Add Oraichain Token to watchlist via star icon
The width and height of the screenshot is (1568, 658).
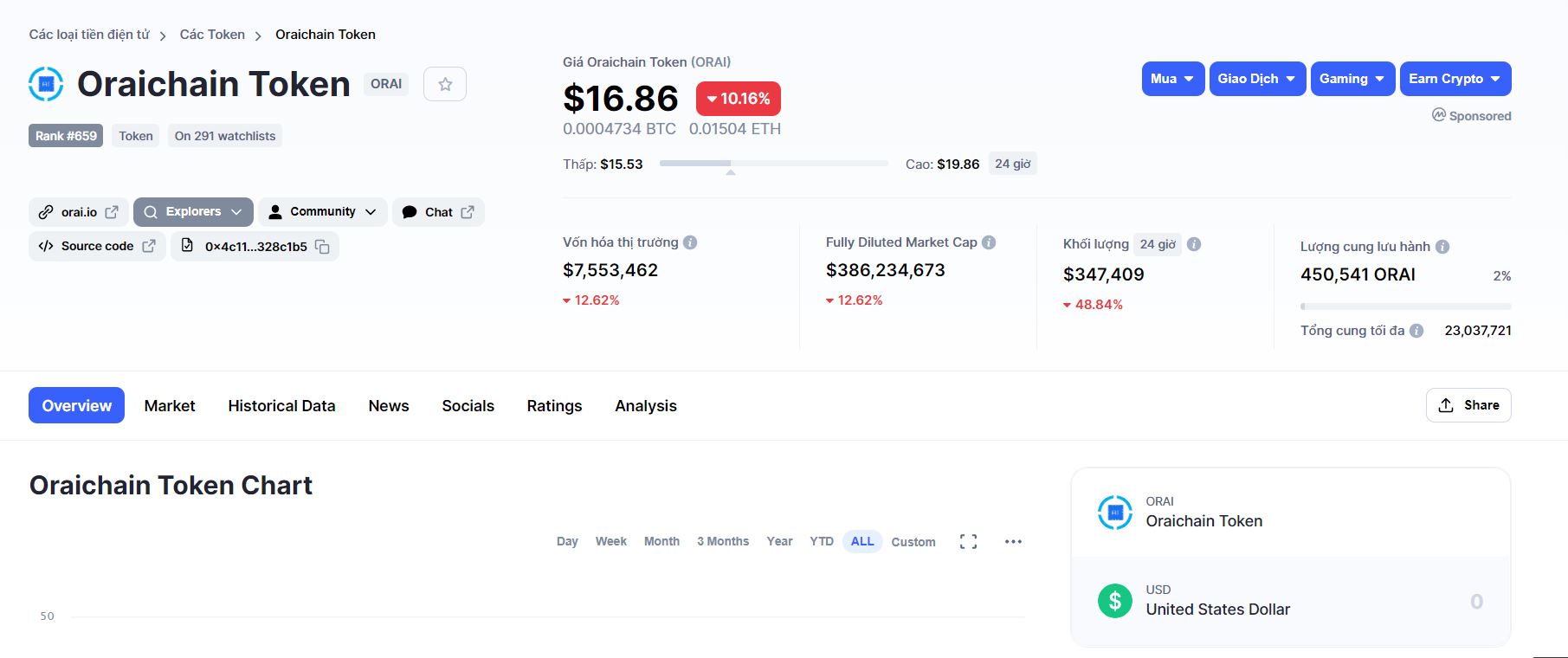445,84
